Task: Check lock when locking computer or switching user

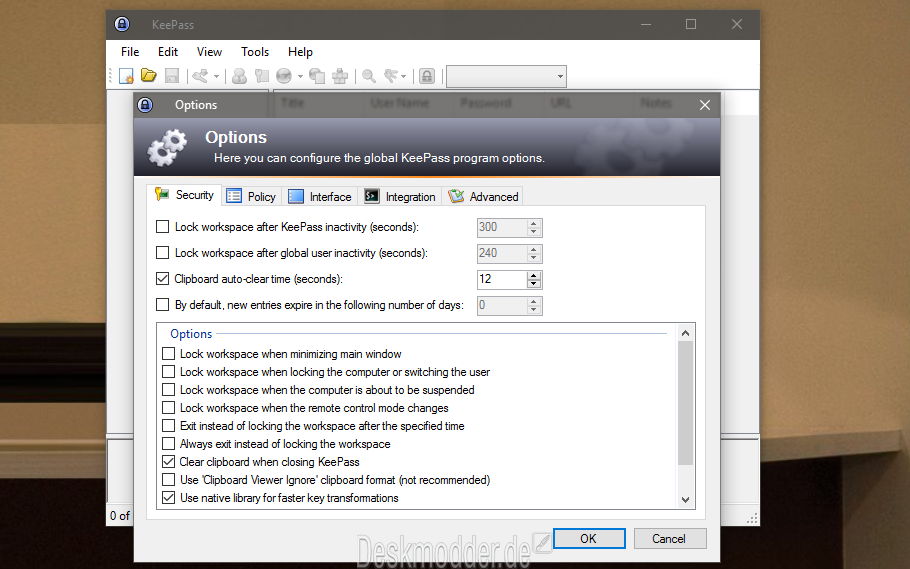Action: [168, 372]
